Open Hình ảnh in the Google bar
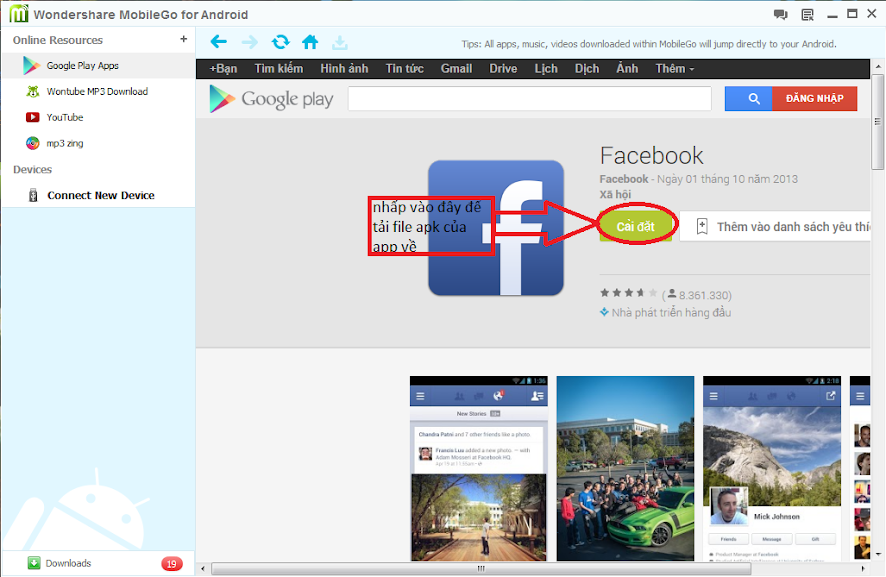Viewport: 886px width, 577px height. (344, 69)
